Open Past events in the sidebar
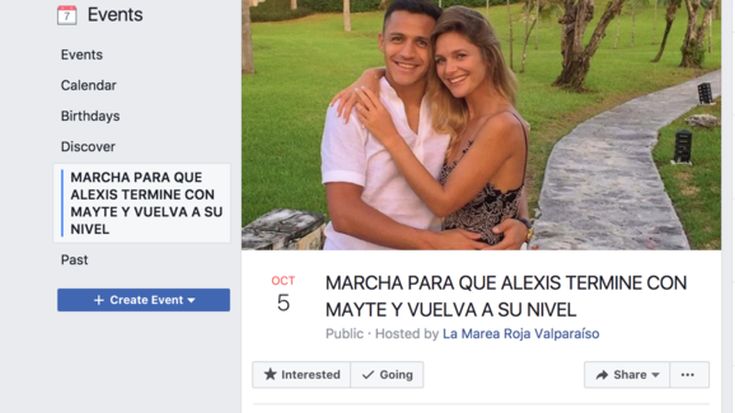This screenshot has height=413, width=735. tap(74, 260)
